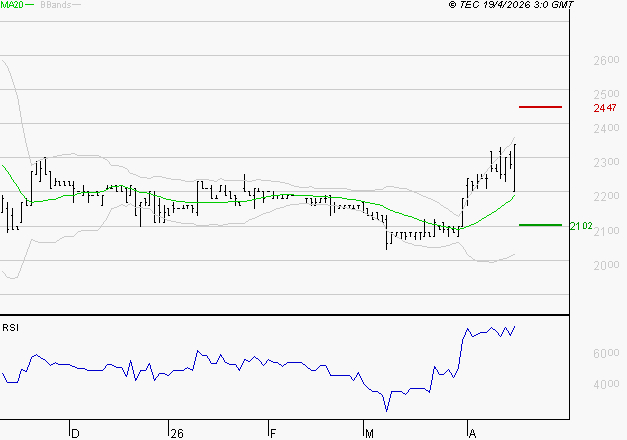Image resolution: width=627 pixels, height=440 pixels.
Task: Click the RSI panel label
Action: 10,327
